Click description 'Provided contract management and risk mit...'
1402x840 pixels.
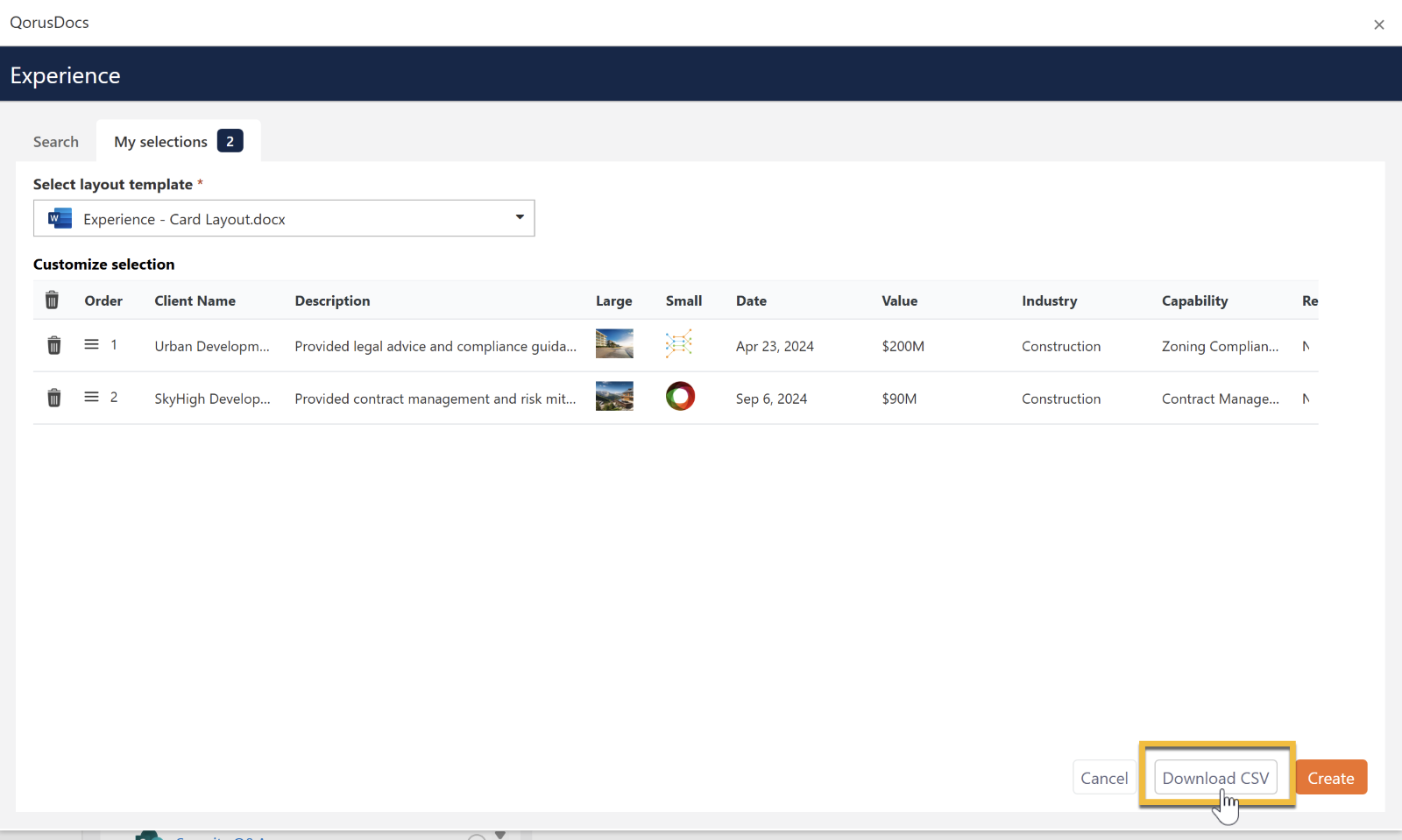(x=435, y=399)
